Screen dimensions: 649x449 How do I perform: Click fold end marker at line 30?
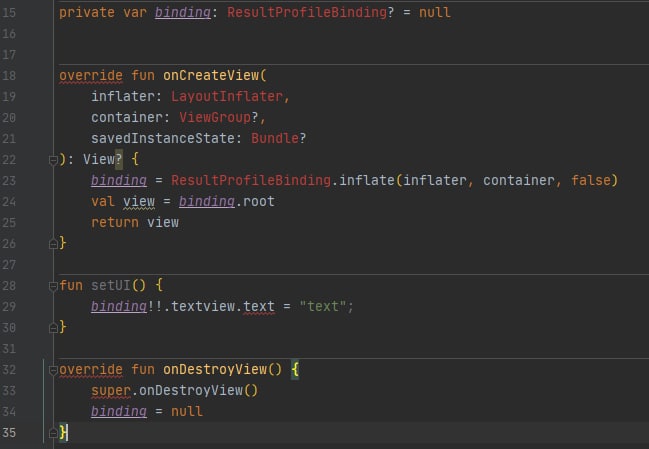coord(53,328)
